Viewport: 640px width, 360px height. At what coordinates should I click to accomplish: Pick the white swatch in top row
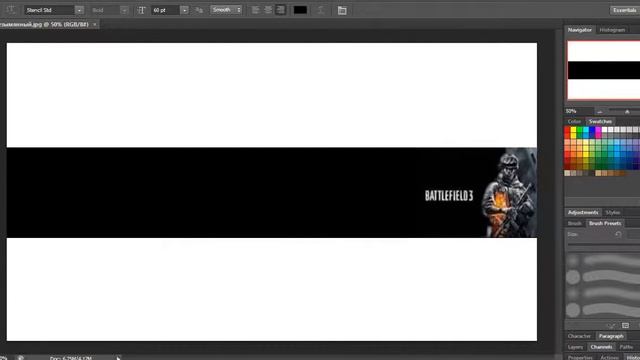click(604, 130)
